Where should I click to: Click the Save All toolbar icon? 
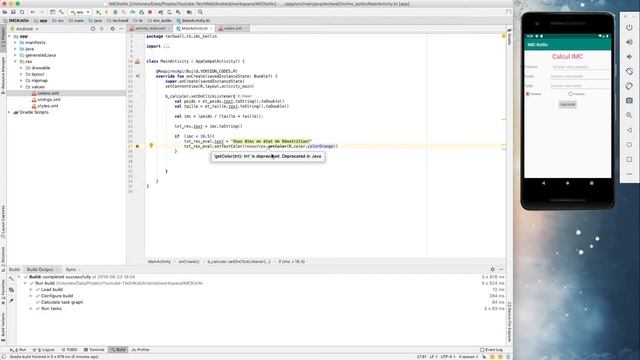[x=13, y=12]
